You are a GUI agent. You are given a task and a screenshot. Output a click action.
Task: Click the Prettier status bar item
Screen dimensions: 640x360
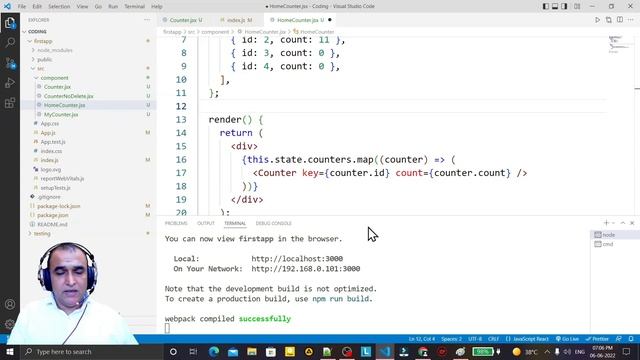tap(598, 339)
